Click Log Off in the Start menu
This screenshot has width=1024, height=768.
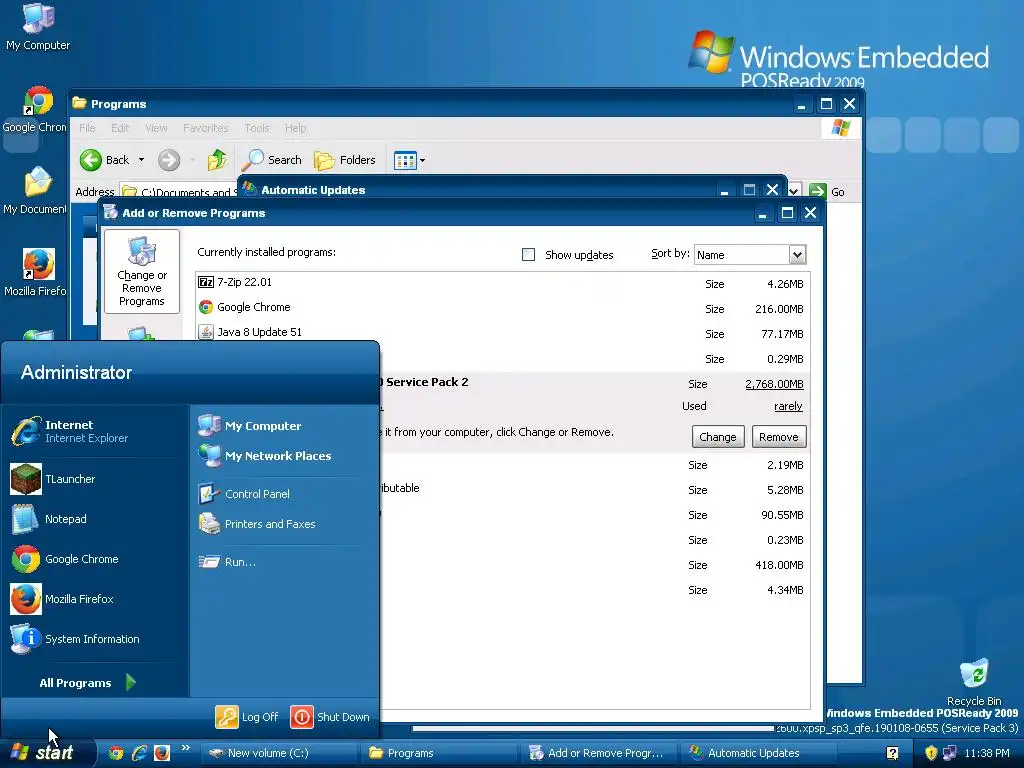[x=247, y=716]
